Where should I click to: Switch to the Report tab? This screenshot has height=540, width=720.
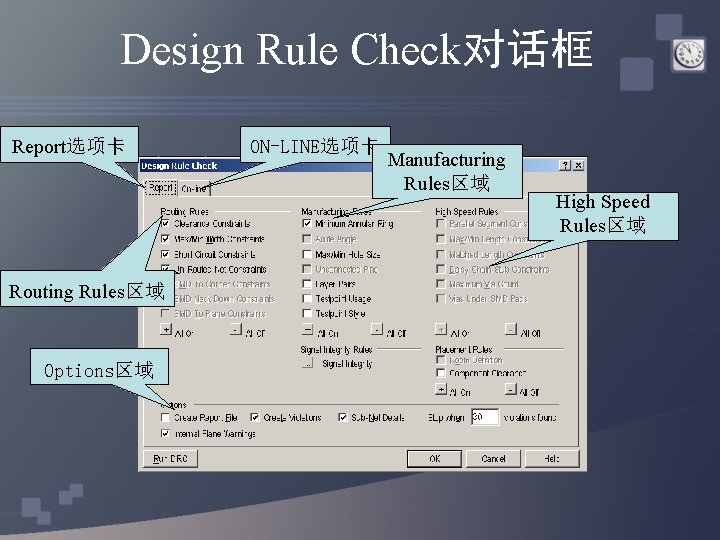pos(161,187)
